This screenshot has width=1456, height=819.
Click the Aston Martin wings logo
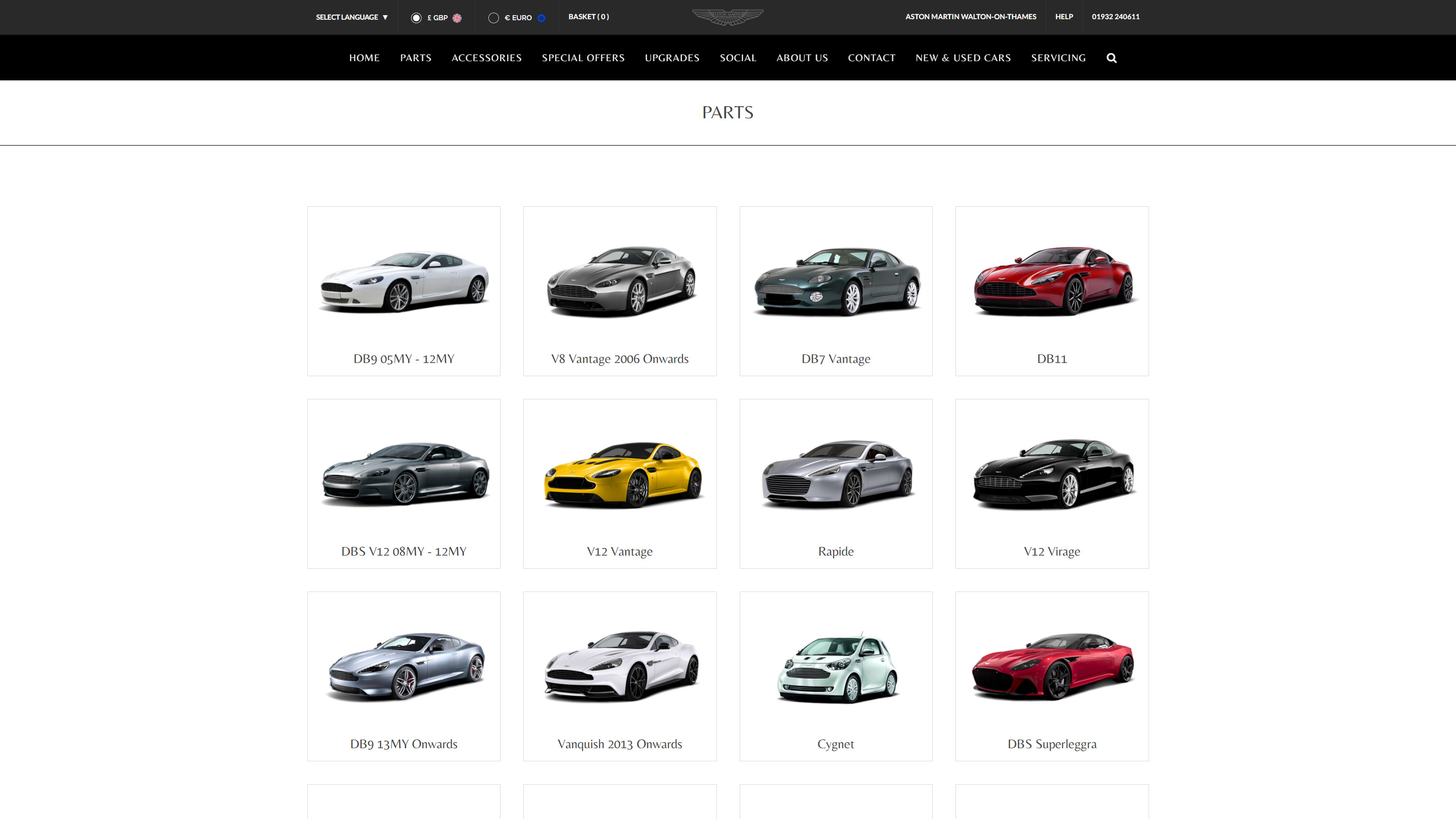pos(728,17)
